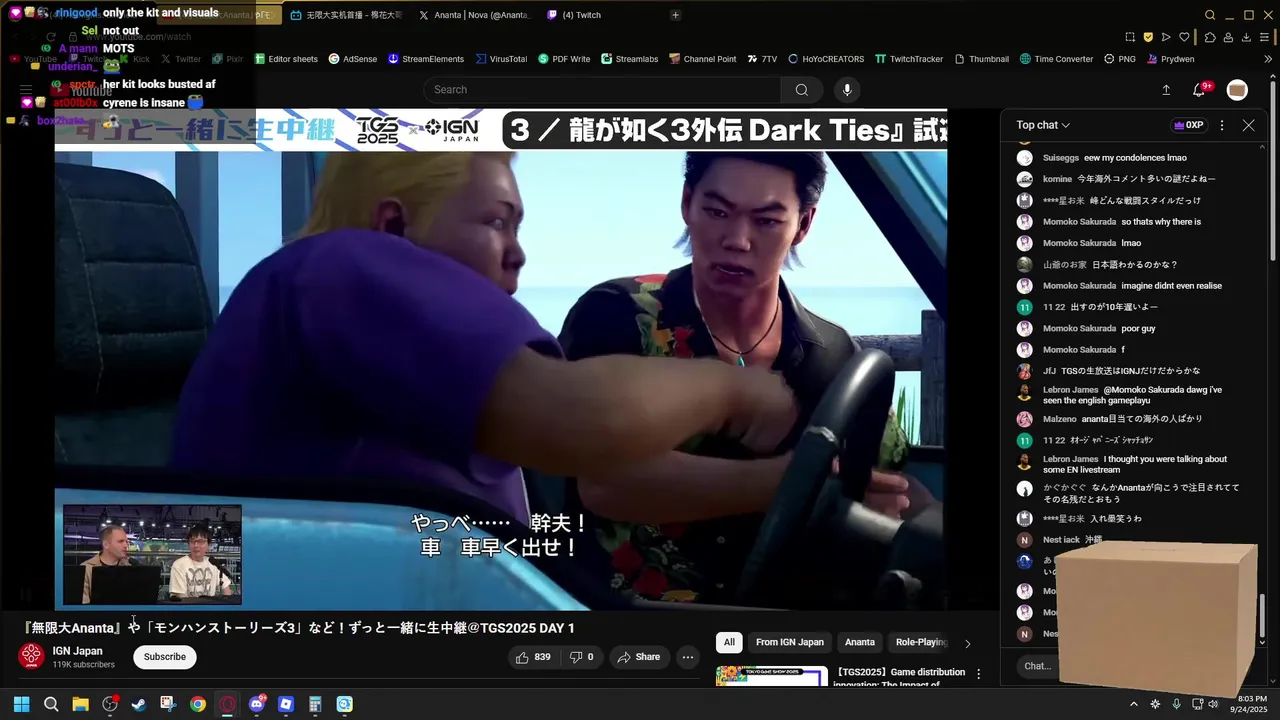Click the Share button

[638, 657]
